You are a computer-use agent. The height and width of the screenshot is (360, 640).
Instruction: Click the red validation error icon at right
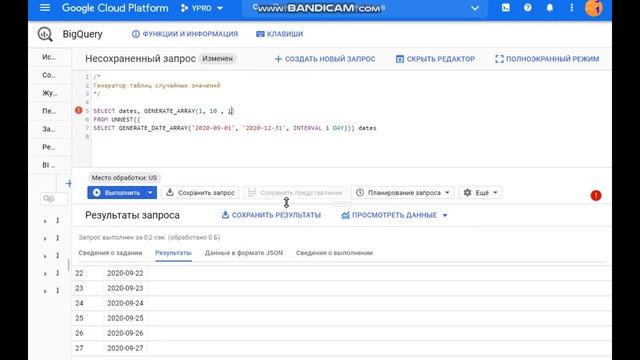596,196
